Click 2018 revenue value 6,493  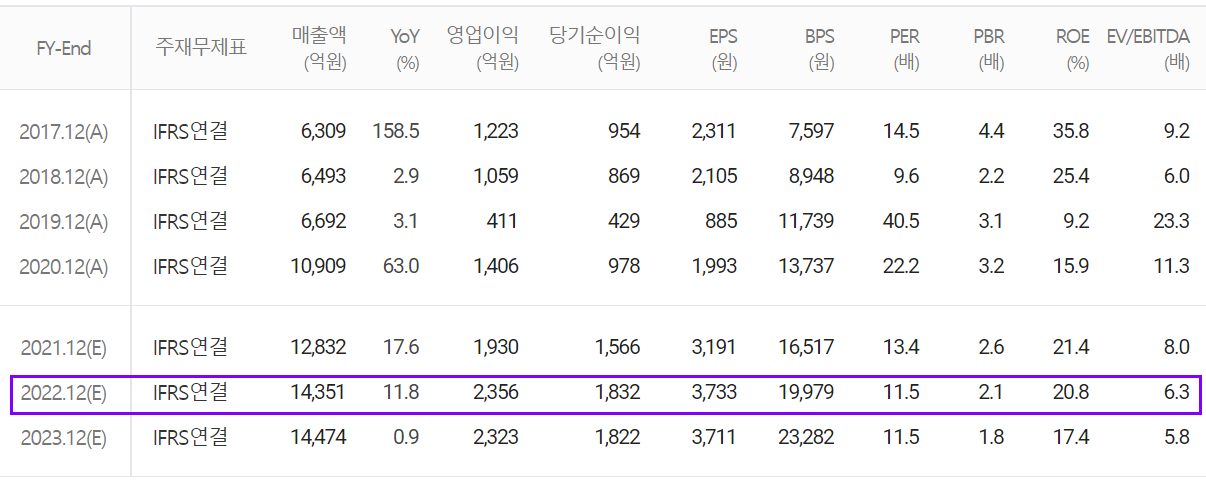pyautogui.click(x=323, y=176)
